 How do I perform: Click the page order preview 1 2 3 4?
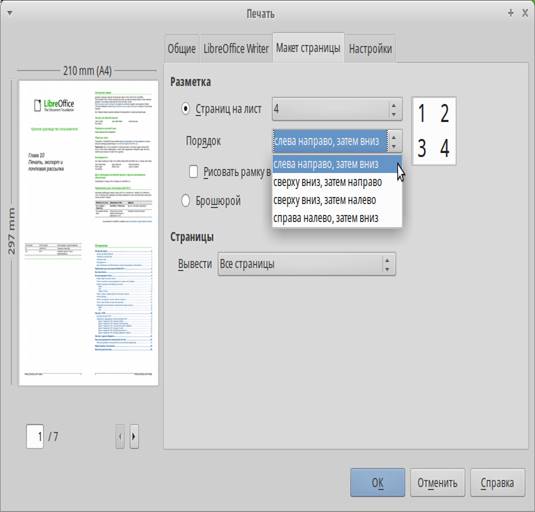click(x=434, y=131)
